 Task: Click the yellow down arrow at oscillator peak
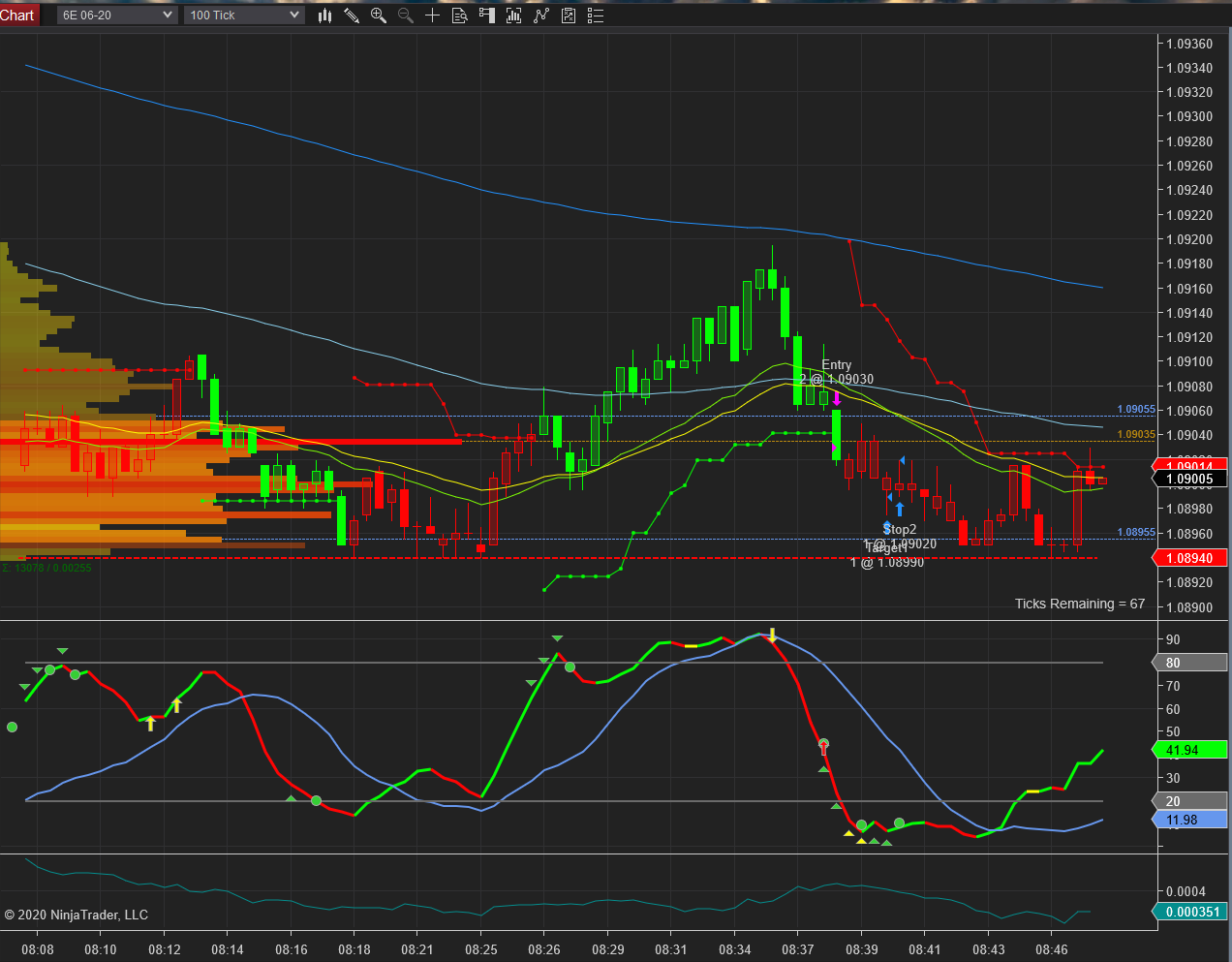pyautogui.click(x=772, y=636)
